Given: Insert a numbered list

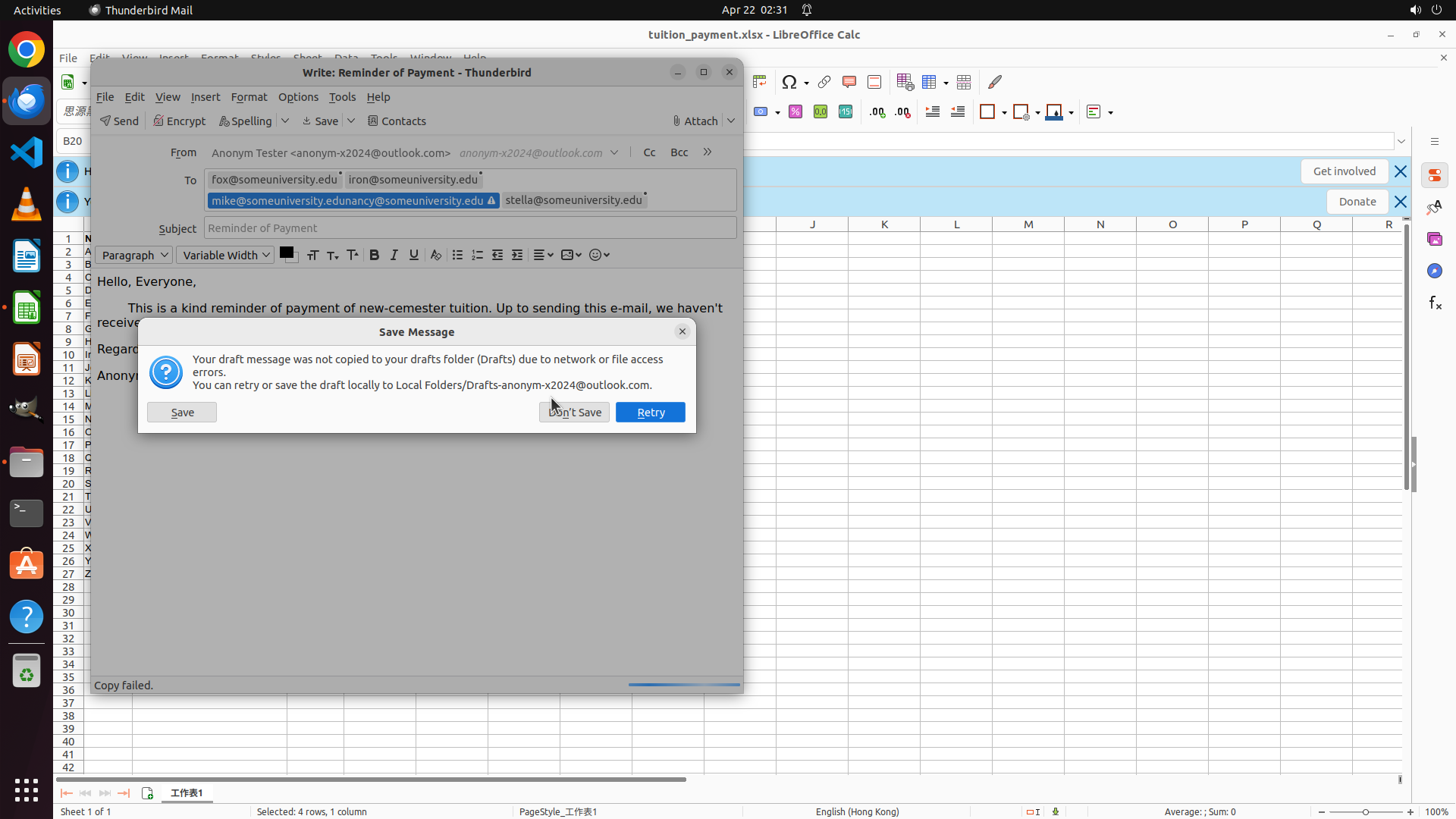Looking at the screenshot, I should click(477, 255).
